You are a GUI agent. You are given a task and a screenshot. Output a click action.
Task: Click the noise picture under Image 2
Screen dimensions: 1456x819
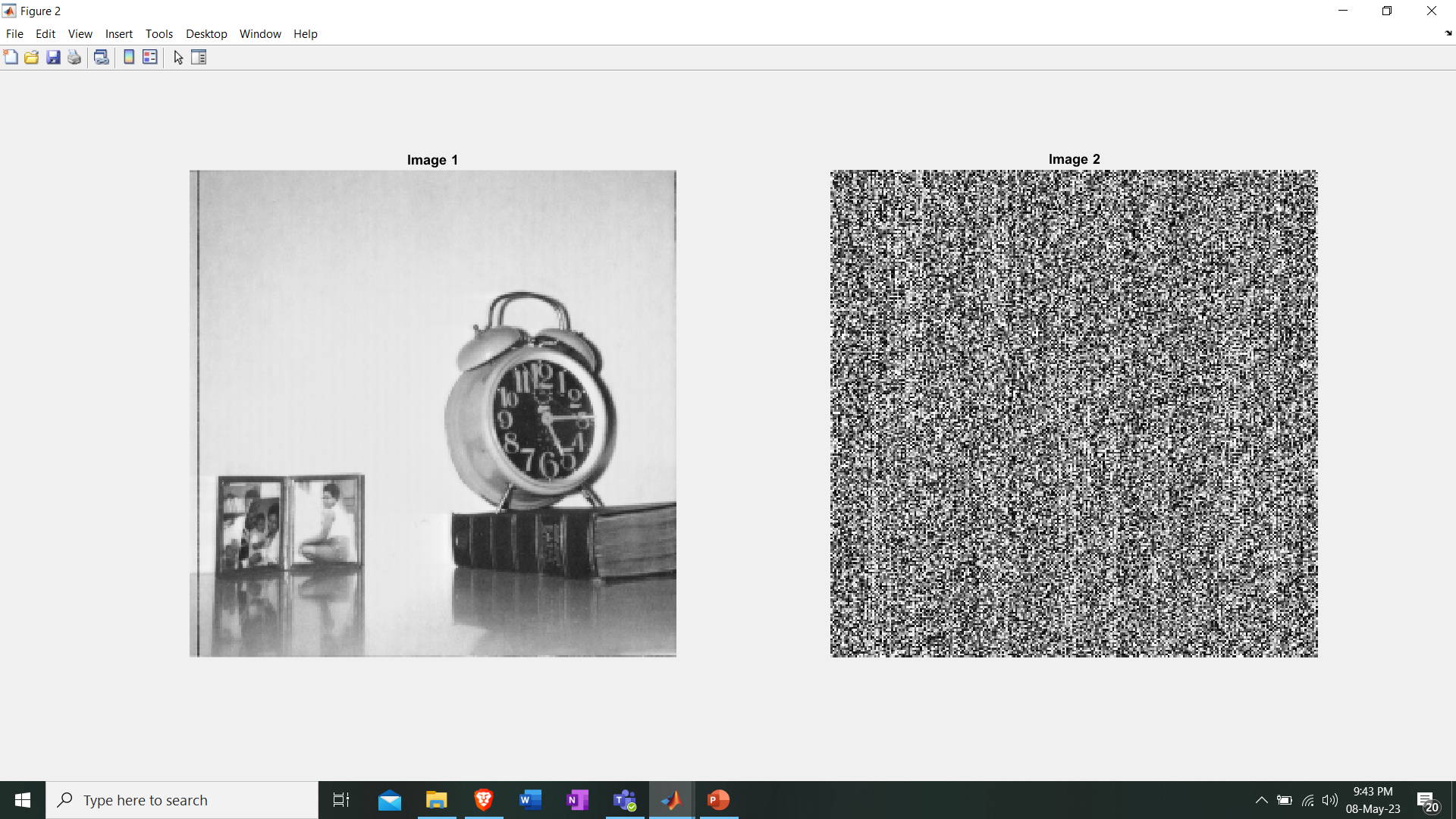1074,413
